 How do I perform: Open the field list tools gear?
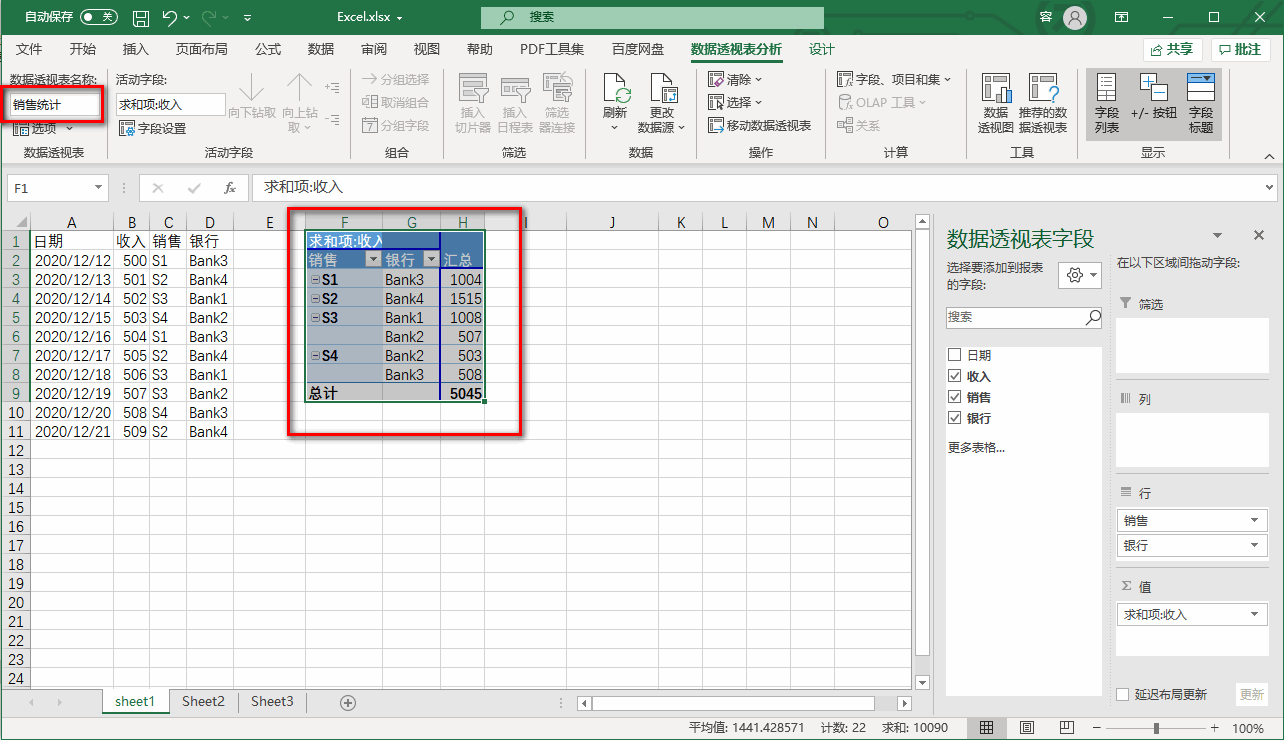click(1079, 275)
